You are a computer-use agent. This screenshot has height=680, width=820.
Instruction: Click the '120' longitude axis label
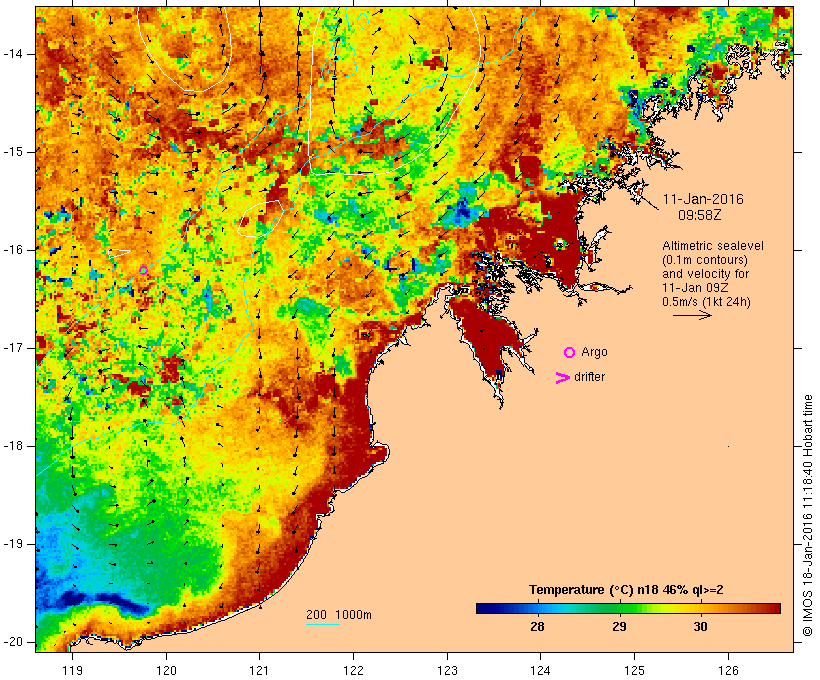[166, 670]
